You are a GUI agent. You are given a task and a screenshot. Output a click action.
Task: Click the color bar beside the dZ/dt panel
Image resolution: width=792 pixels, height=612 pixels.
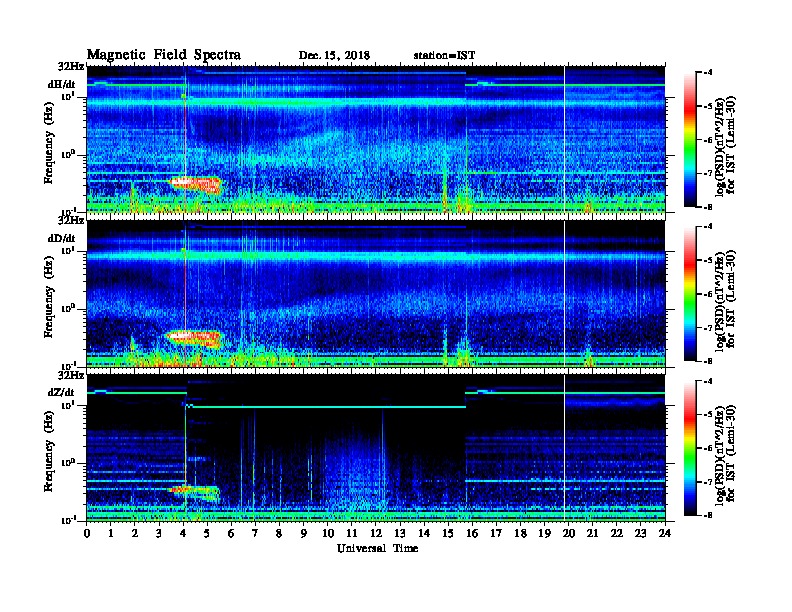tap(689, 448)
